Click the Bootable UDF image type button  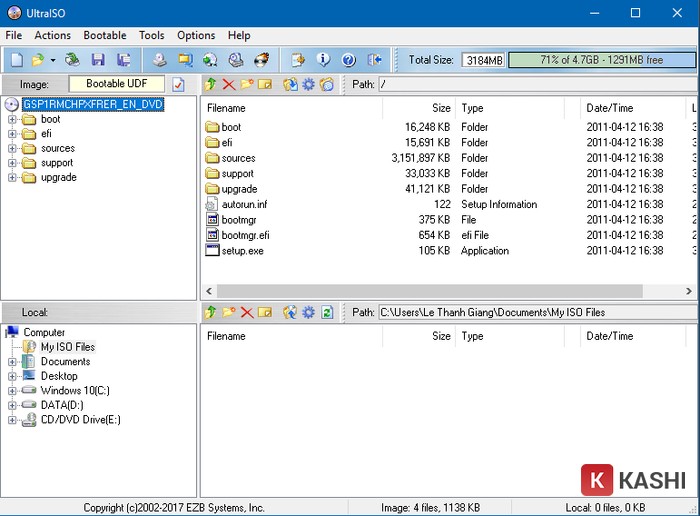tap(118, 84)
